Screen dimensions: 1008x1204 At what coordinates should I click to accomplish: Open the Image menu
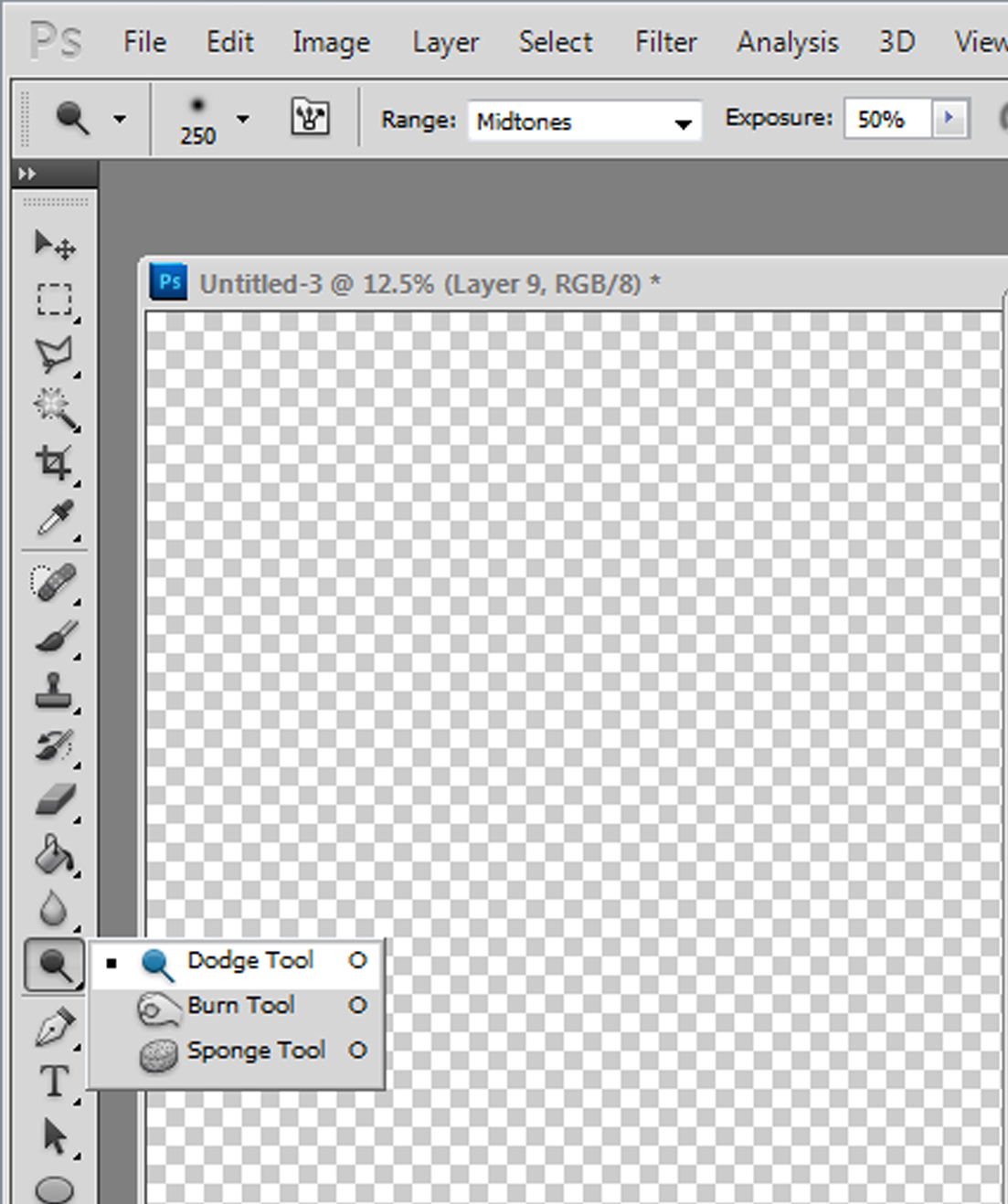331,43
